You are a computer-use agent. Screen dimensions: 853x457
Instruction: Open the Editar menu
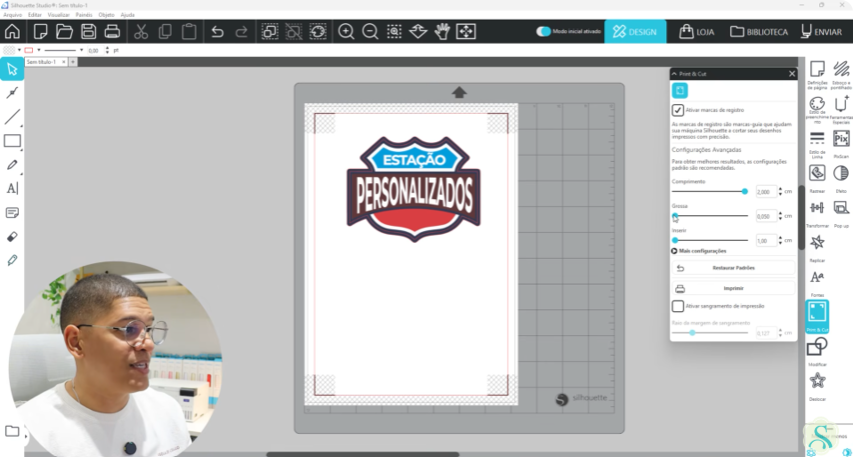pyautogui.click(x=35, y=15)
